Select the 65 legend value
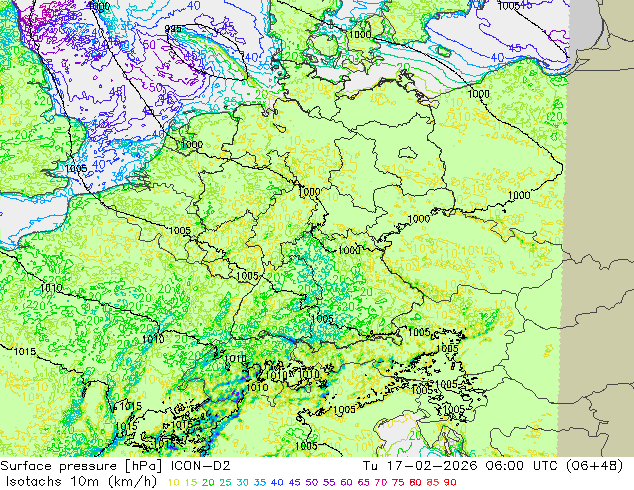Viewport: 634px width, 490px height. (x=364, y=482)
